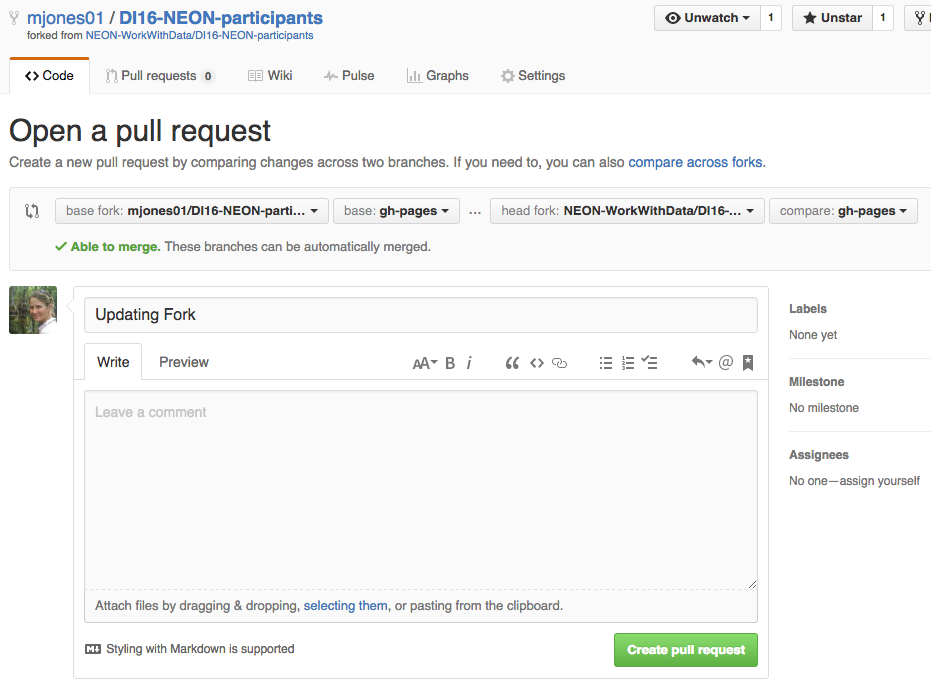Open the base fork dropdown
931x689 pixels.
click(x=192, y=211)
